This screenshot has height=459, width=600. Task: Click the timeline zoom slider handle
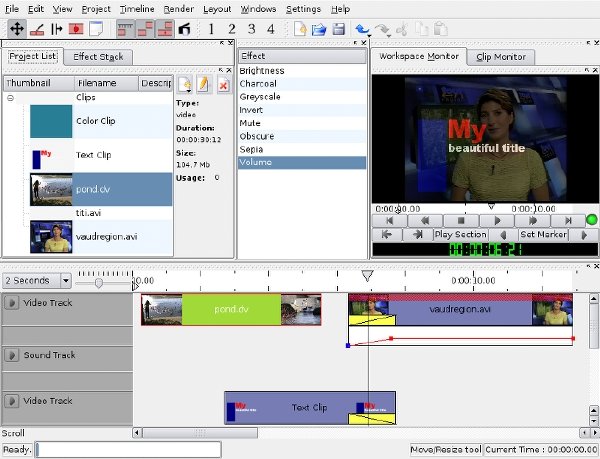[x=99, y=283]
